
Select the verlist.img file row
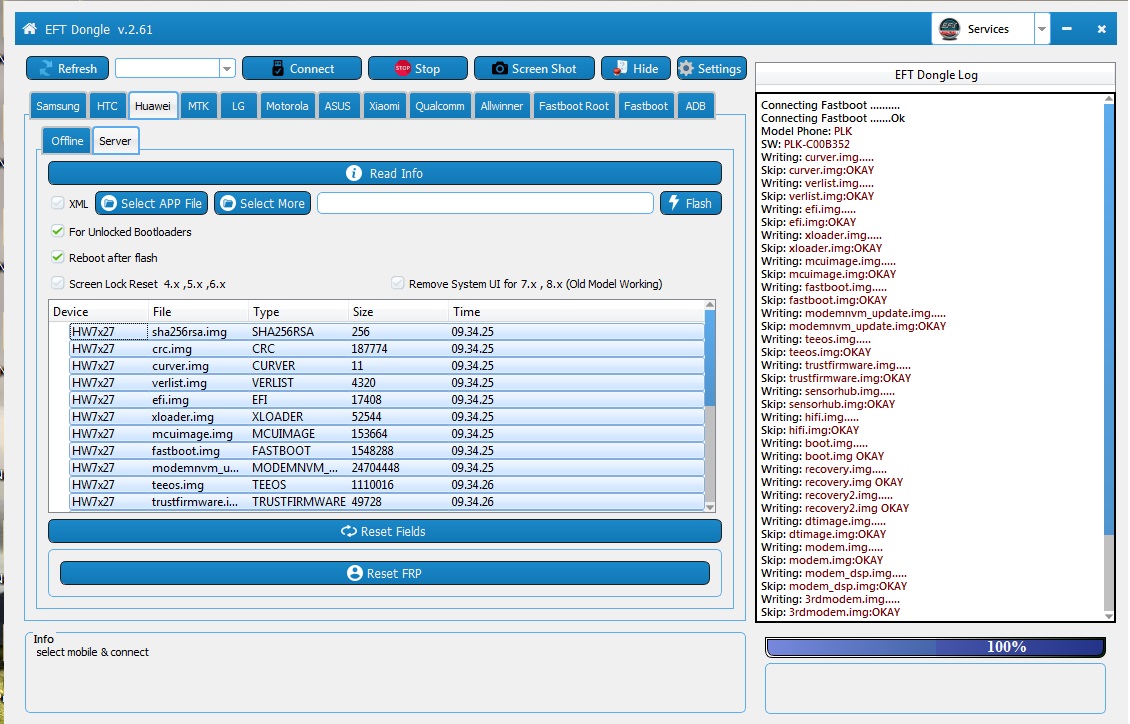386,383
